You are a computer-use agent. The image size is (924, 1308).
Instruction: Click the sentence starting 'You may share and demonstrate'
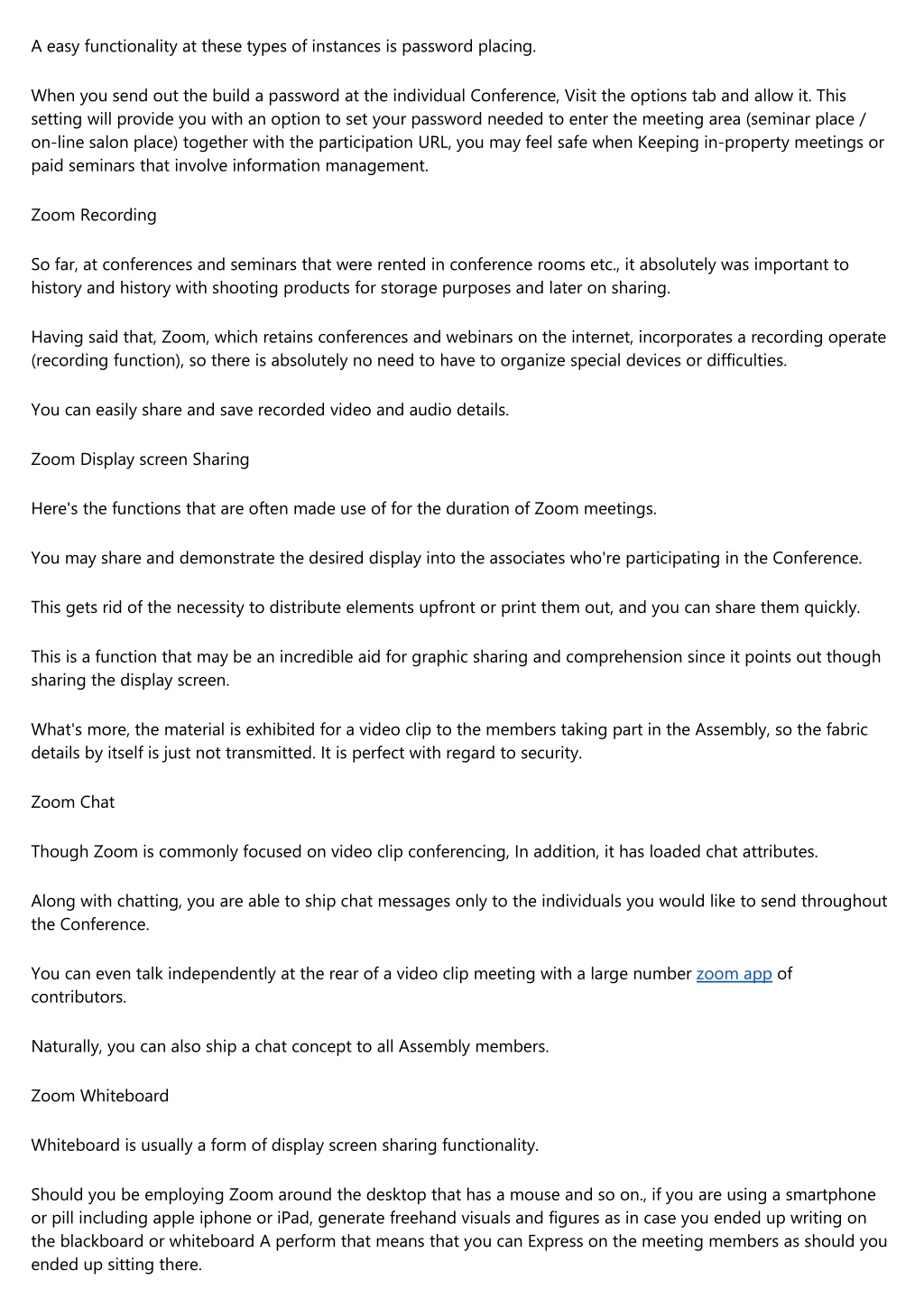point(447,558)
